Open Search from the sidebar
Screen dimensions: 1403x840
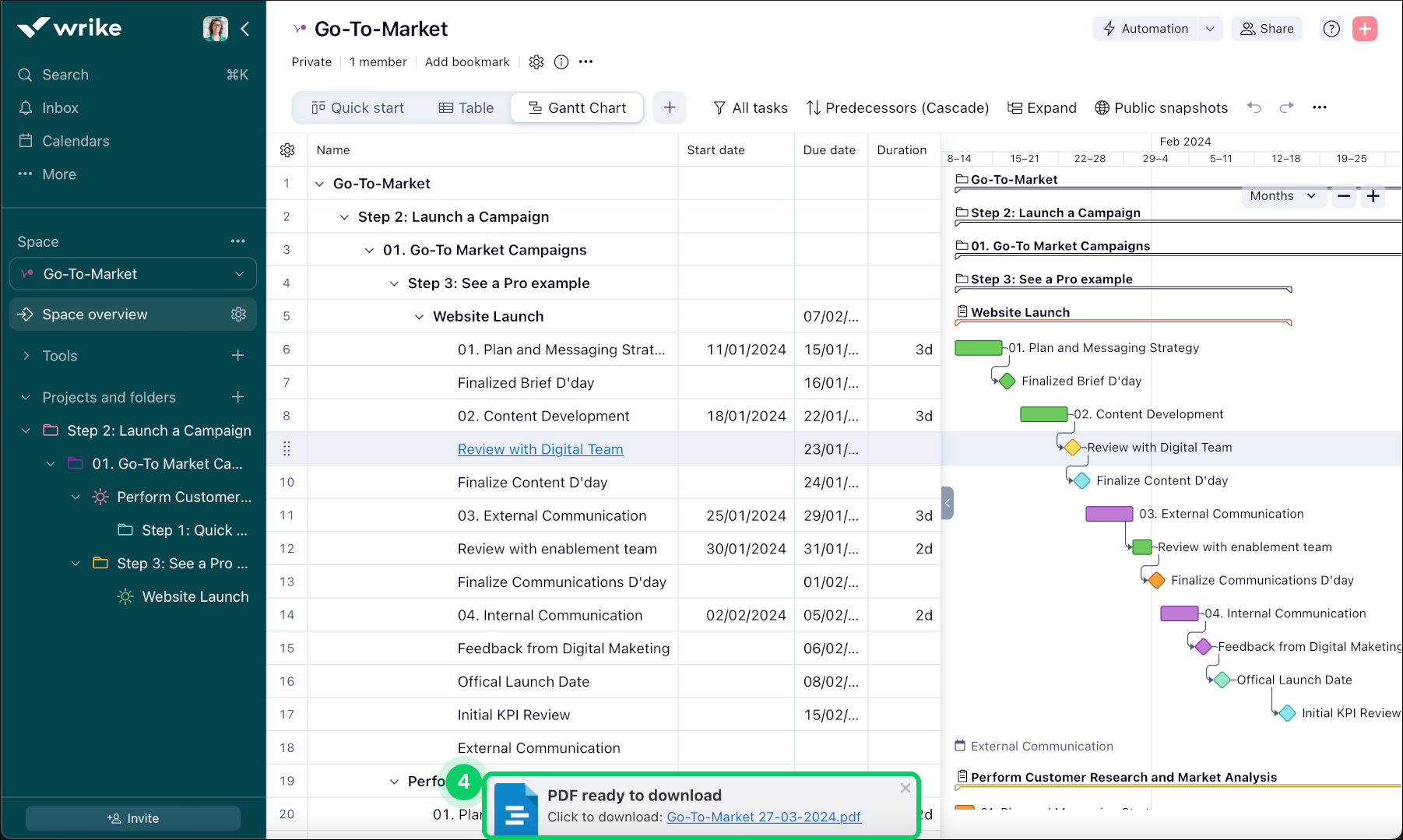click(65, 75)
